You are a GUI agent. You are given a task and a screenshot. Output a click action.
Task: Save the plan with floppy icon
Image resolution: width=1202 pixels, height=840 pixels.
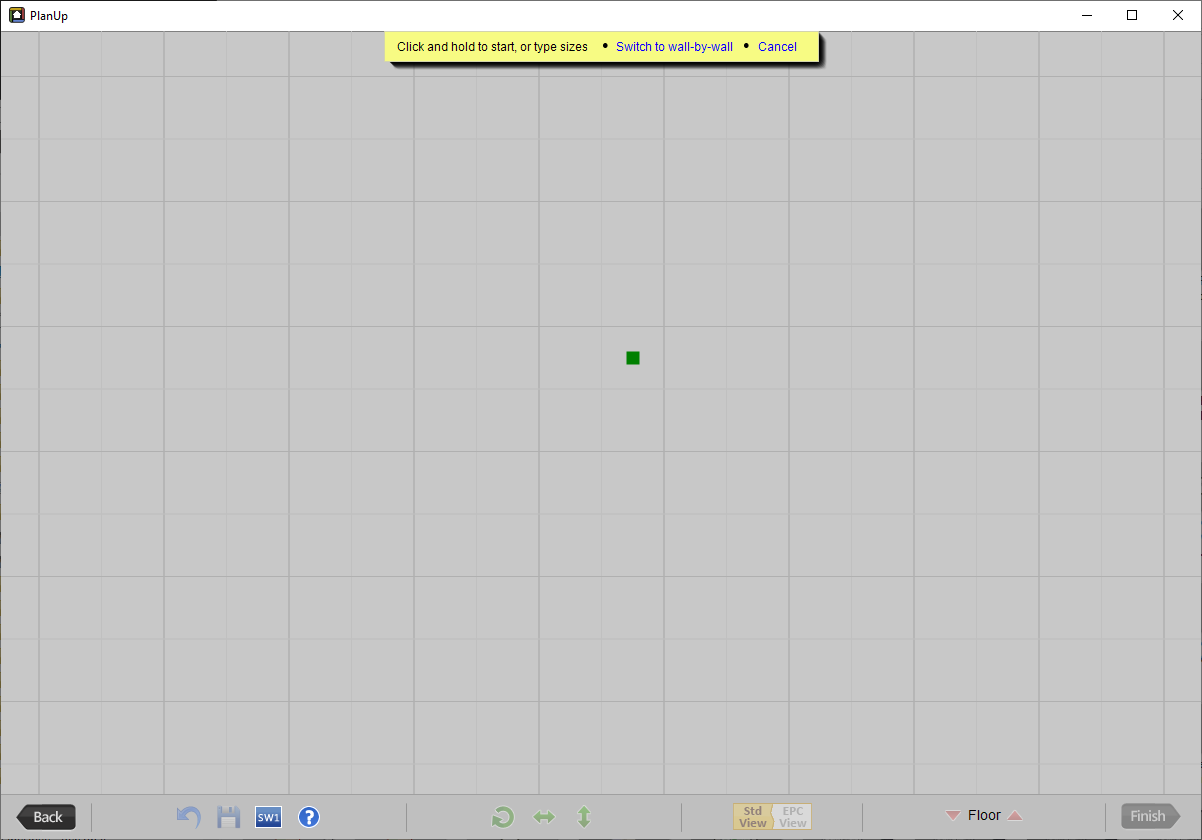(x=229, y=817)
